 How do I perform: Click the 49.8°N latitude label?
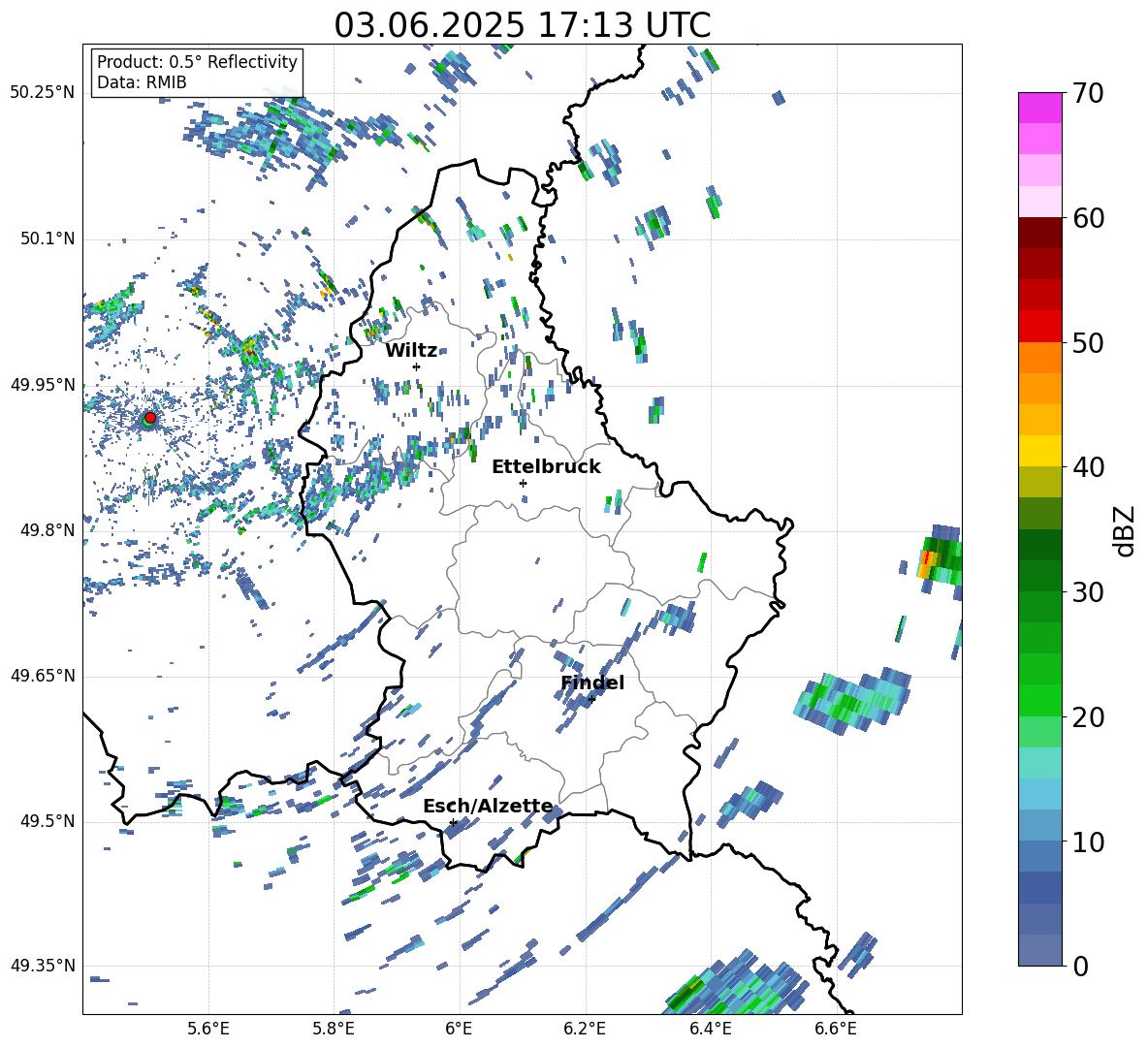48,530
